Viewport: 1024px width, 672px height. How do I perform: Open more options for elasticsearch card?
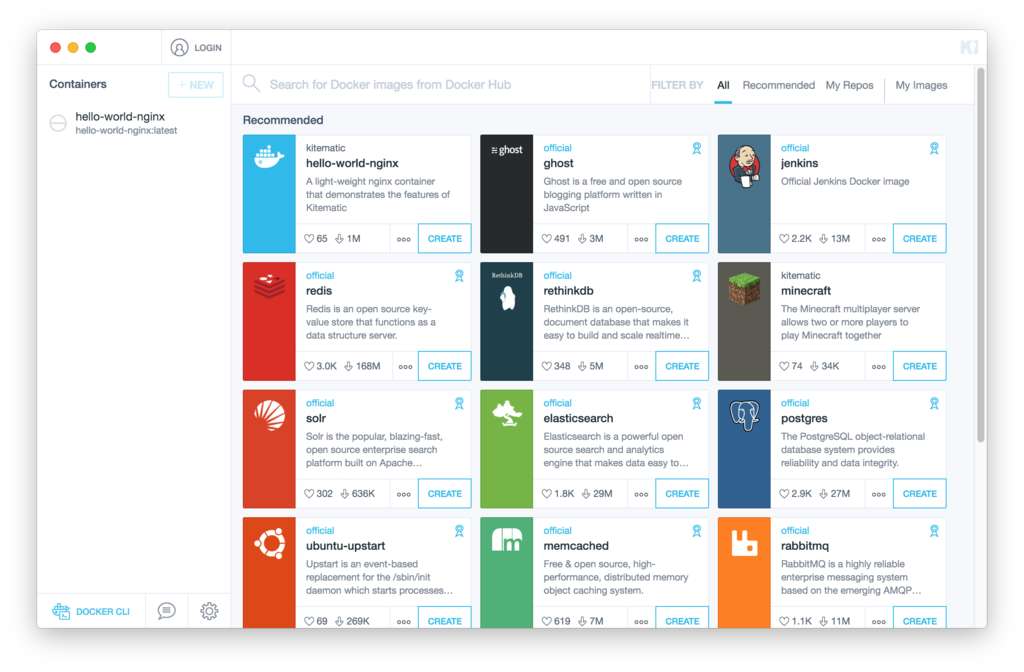(641, 494)
